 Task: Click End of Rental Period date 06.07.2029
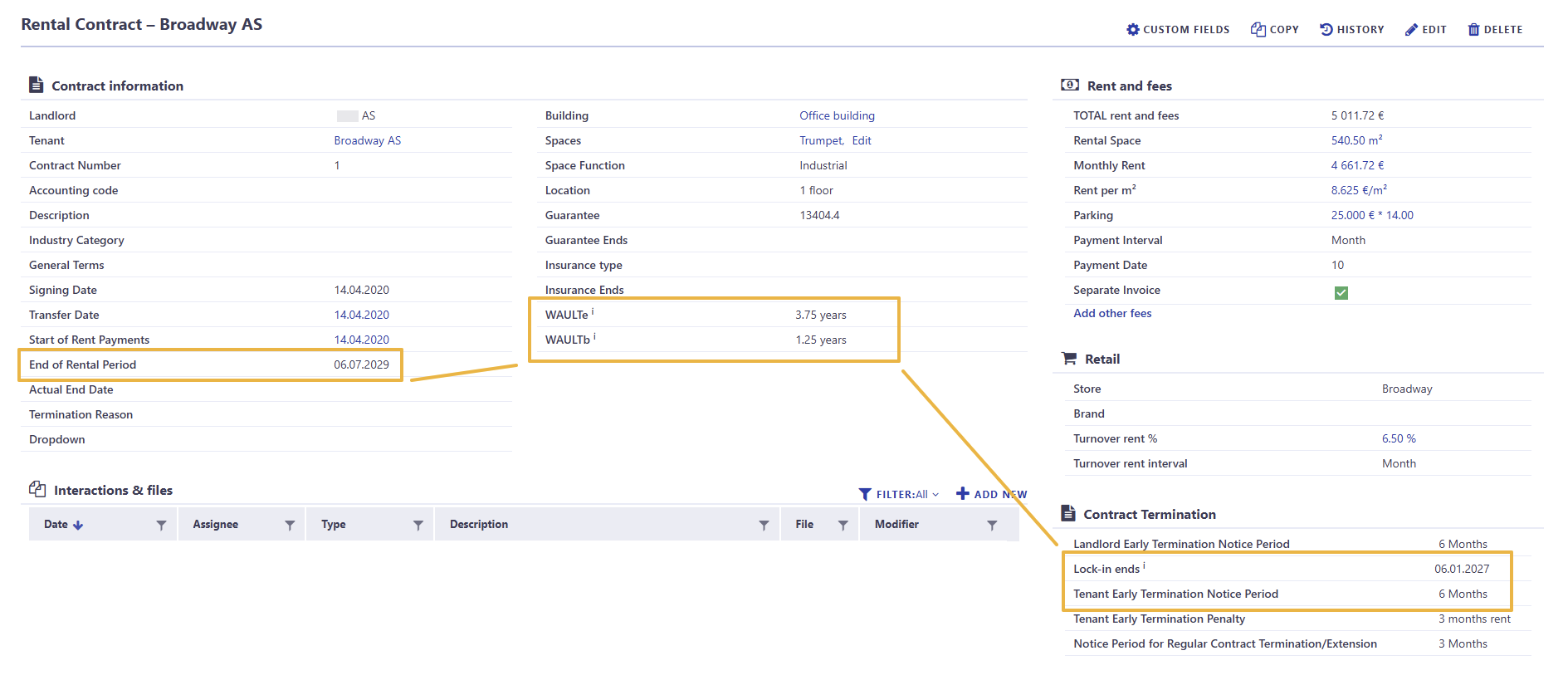361,364
